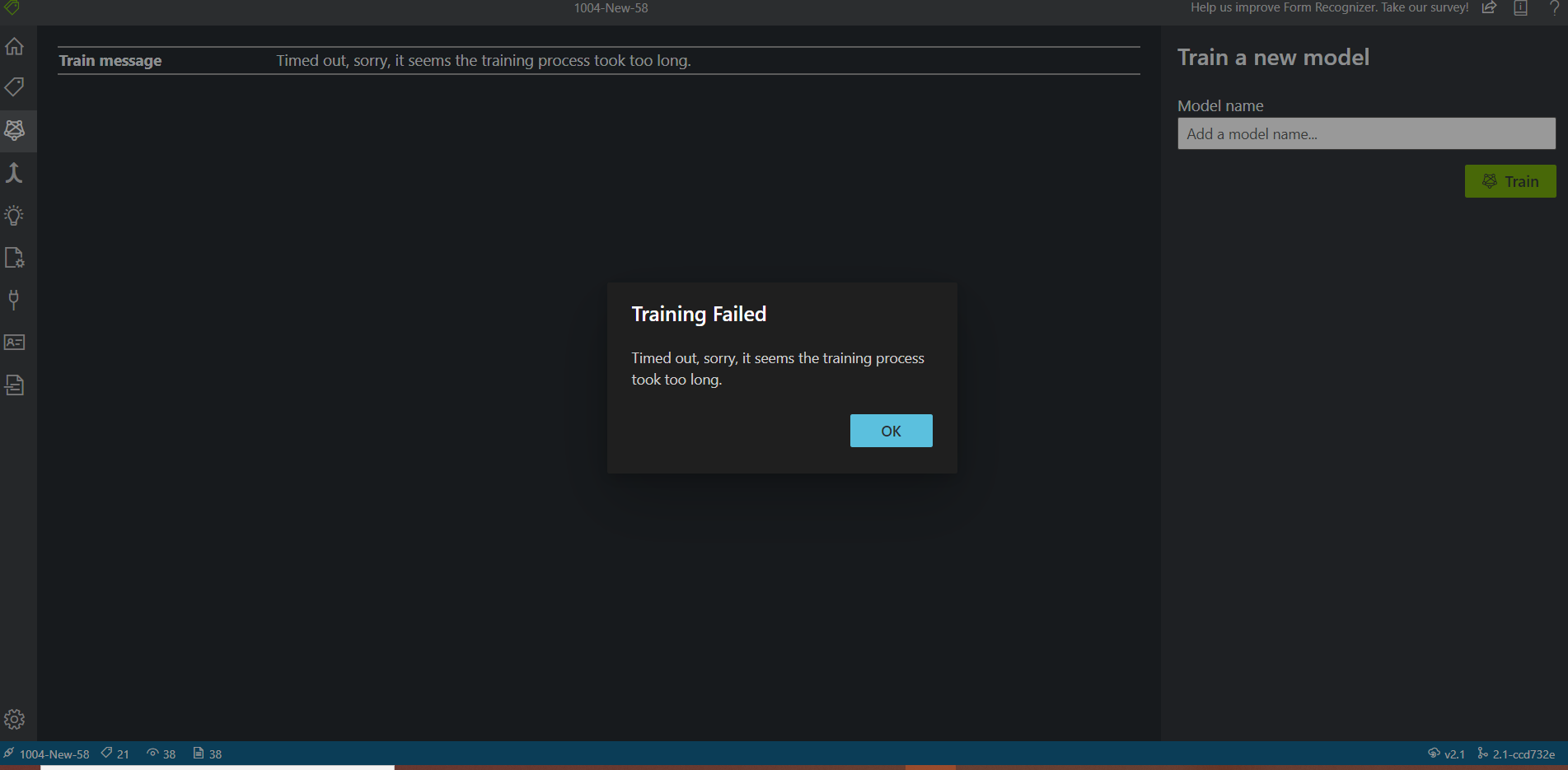Click the share icon in the top bar
Viewport: 1568px width, 770px height.
(x=1489, y=8)
